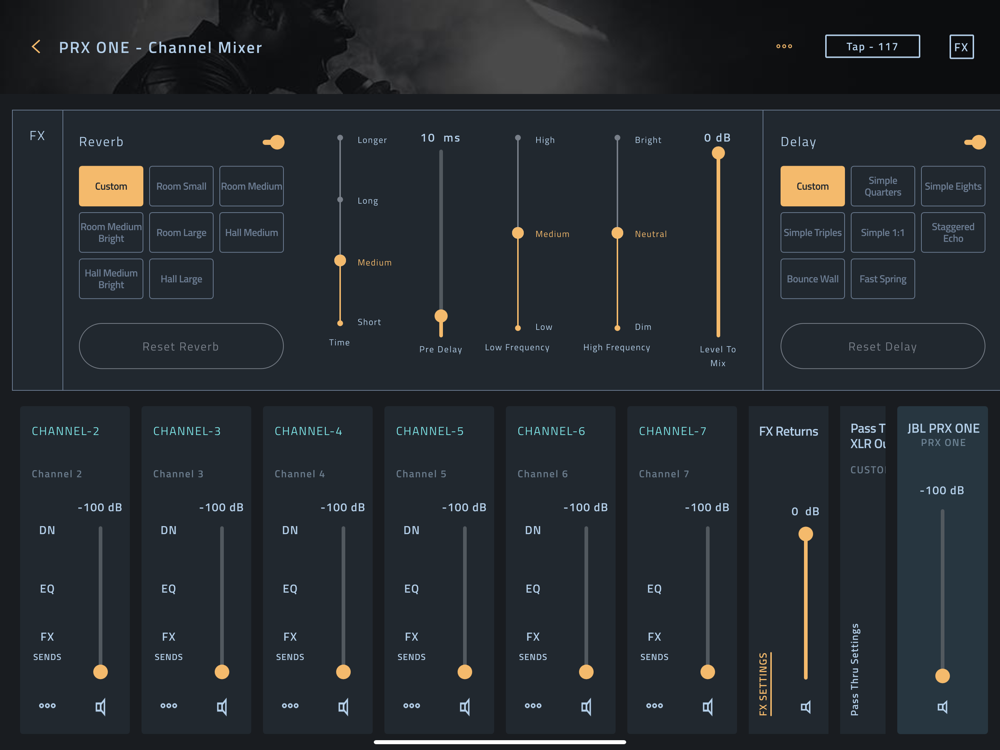Mute Channel 5 with its speaker icon
This screenshot has height=750, width=1000.
465,707
